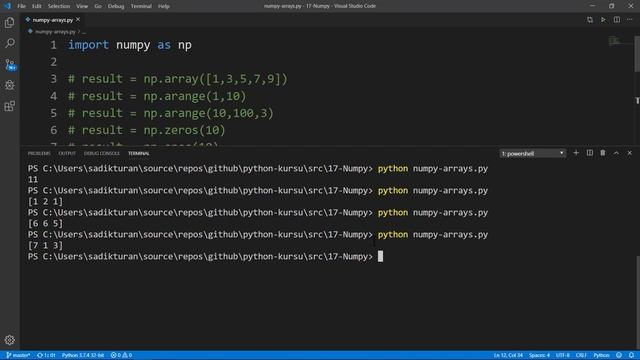
Task: Open the Source Control view
Action: (9, 64)
